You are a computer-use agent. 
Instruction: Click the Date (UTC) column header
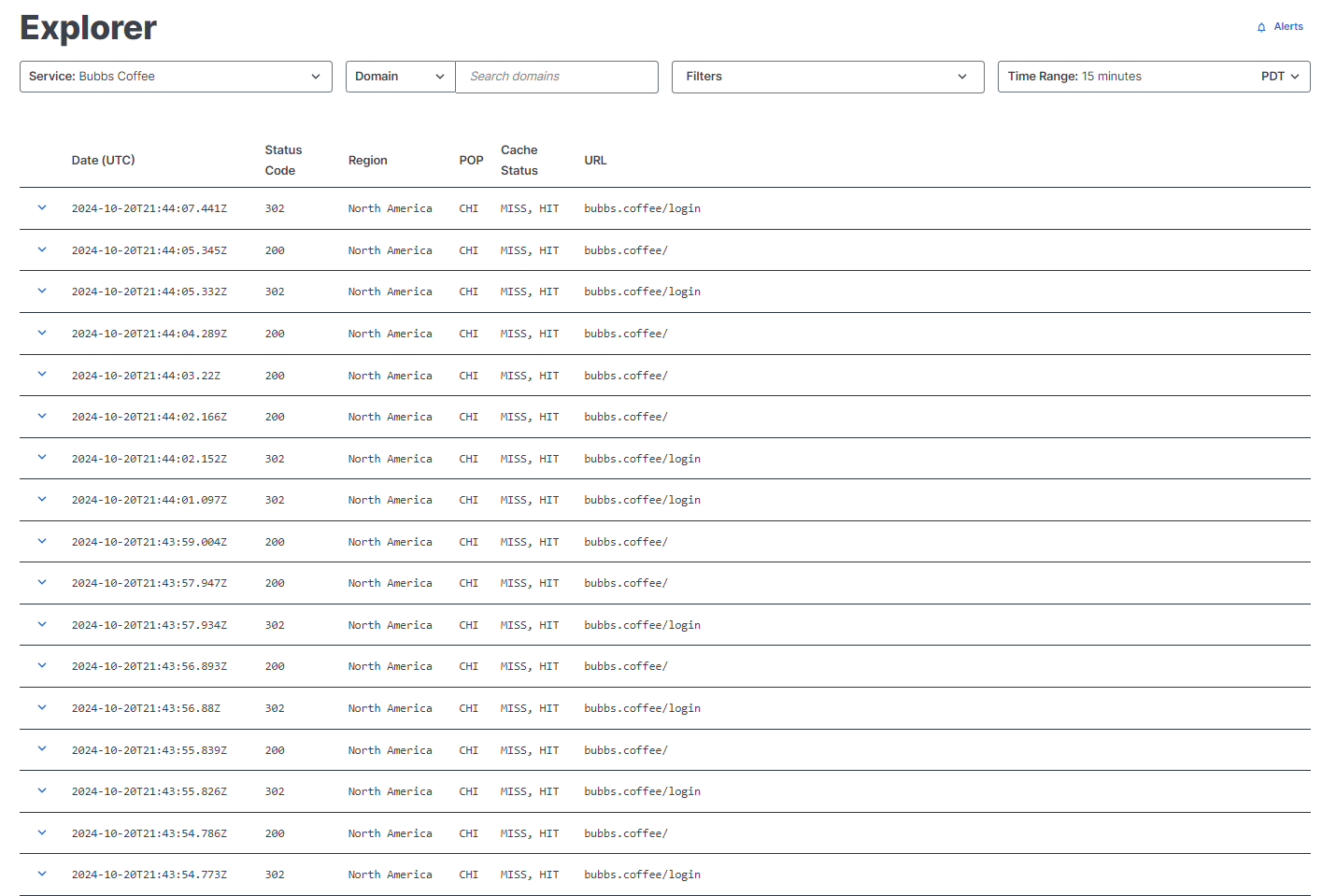click(x=103, y=160)
